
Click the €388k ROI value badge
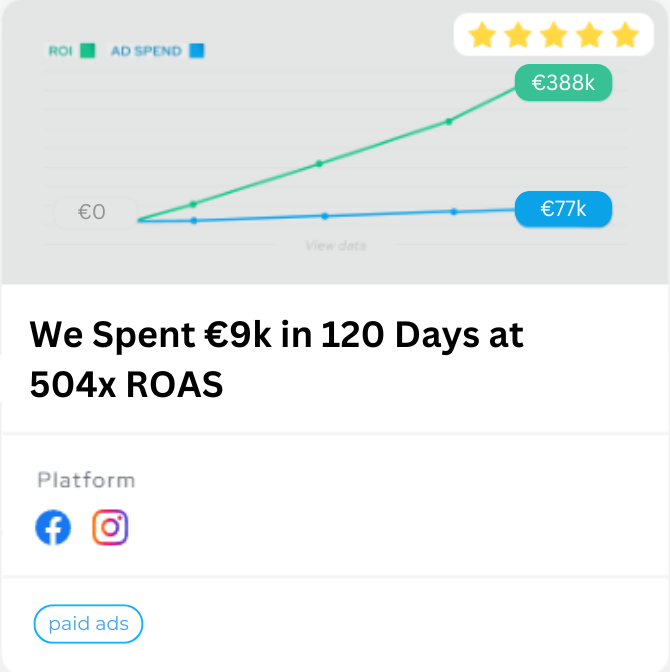[x=563, y=83]
